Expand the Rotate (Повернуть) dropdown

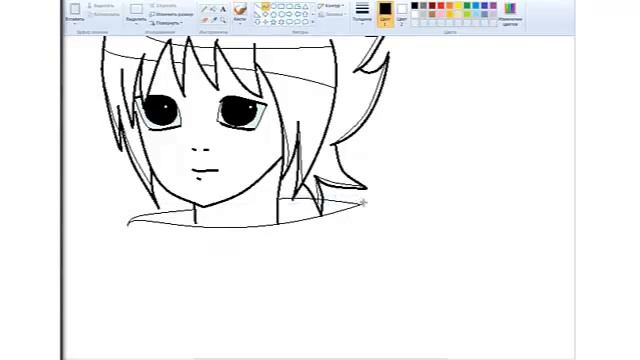click(166, 23)
